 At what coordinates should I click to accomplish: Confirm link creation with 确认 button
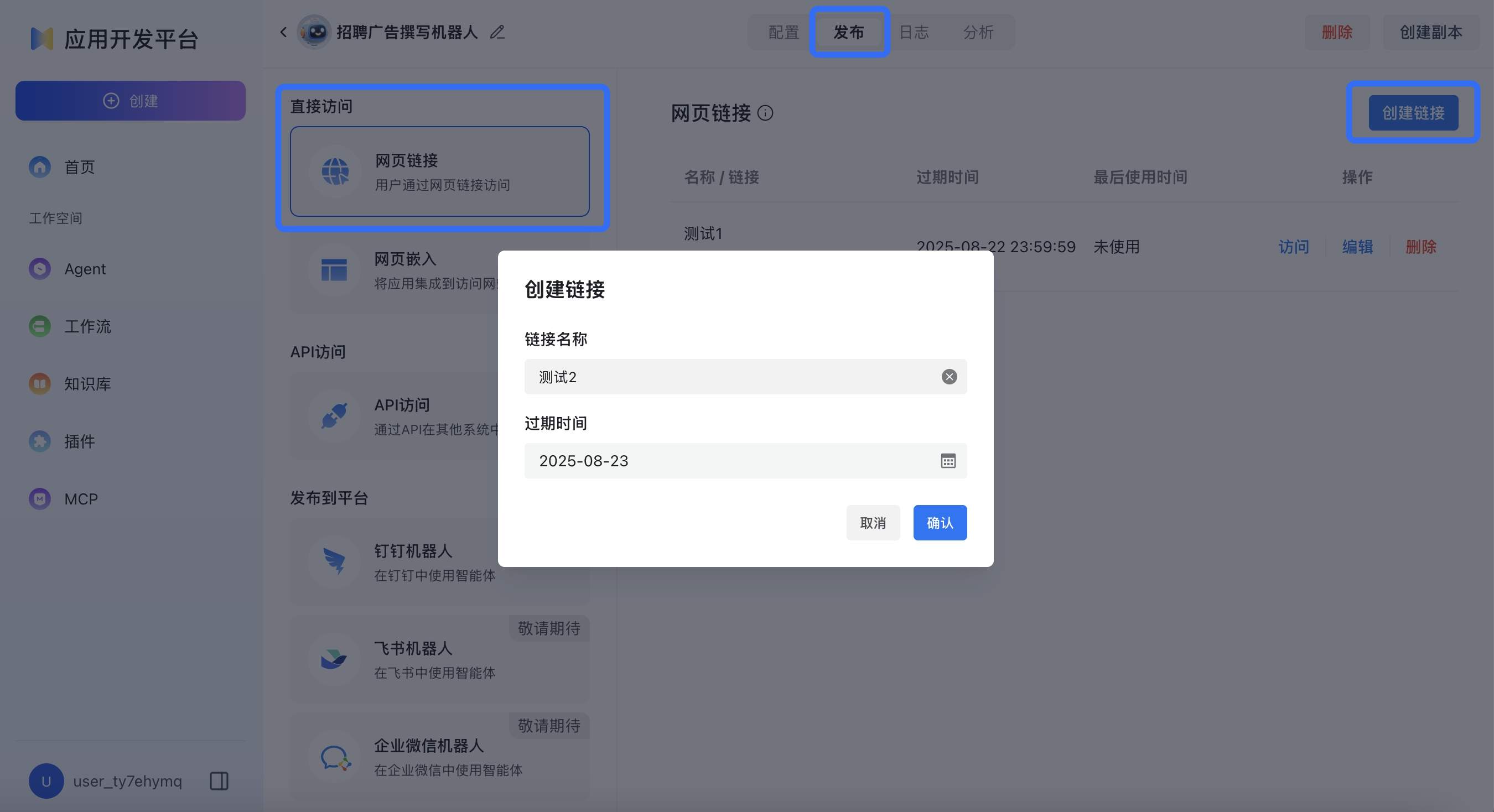(940, 522)
